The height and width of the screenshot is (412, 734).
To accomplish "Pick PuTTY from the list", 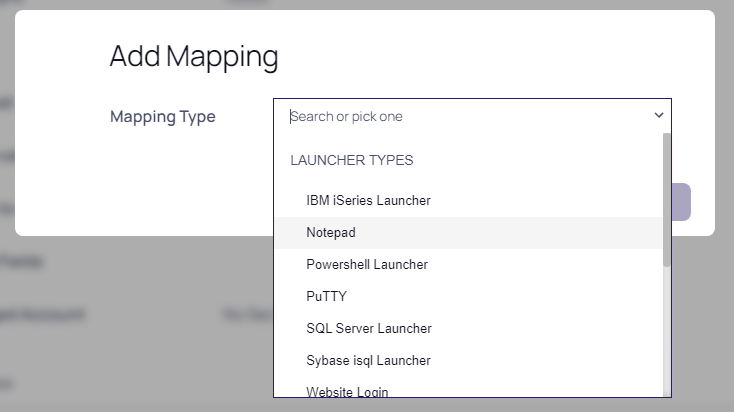I will tap(469, 296).
